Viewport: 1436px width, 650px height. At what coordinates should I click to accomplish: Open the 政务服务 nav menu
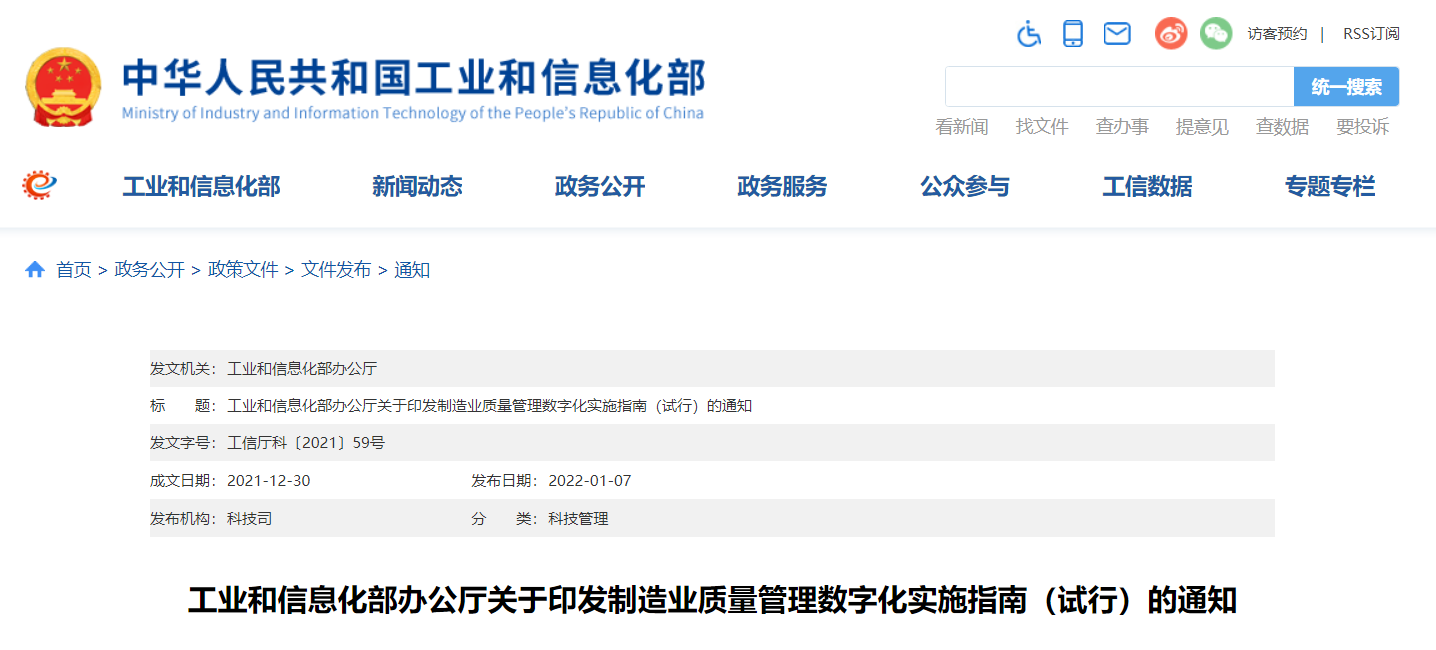pyautogui.click(x=782, y=186)
